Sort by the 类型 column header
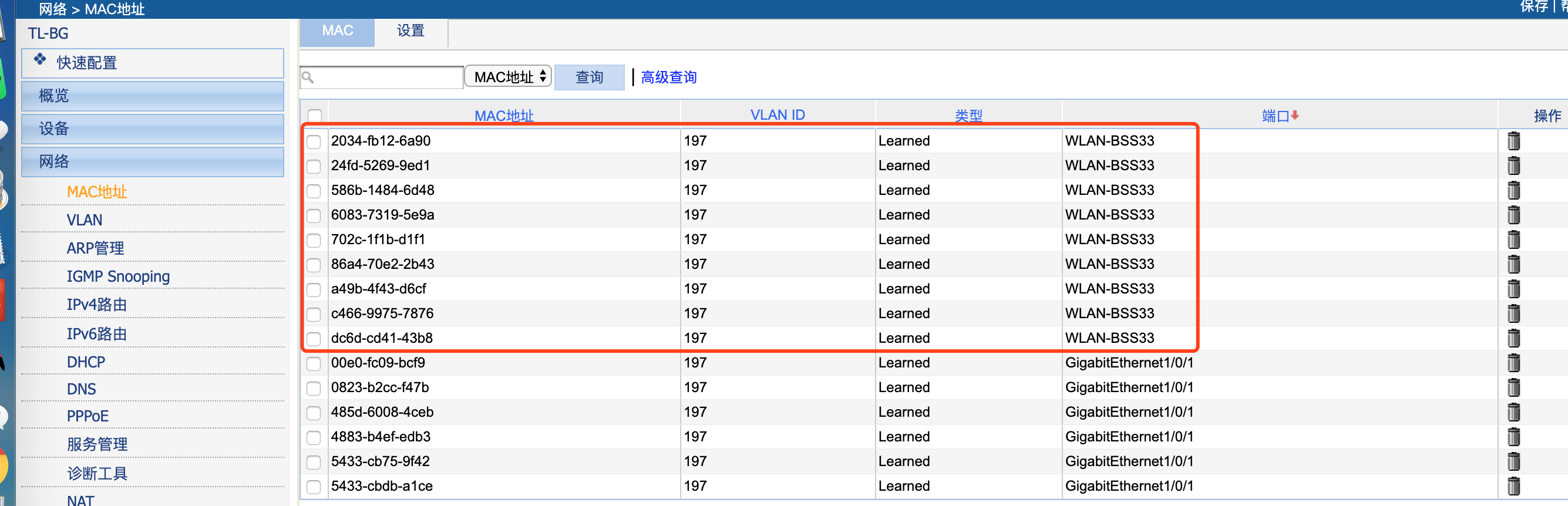The width and height of the screenshot is (1568, 506). [x=968, y=116]
